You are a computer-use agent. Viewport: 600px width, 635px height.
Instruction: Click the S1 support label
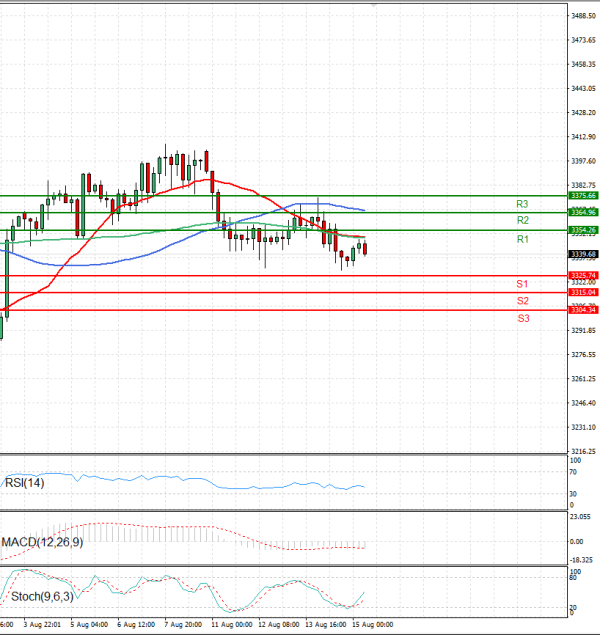pos(522,284)
